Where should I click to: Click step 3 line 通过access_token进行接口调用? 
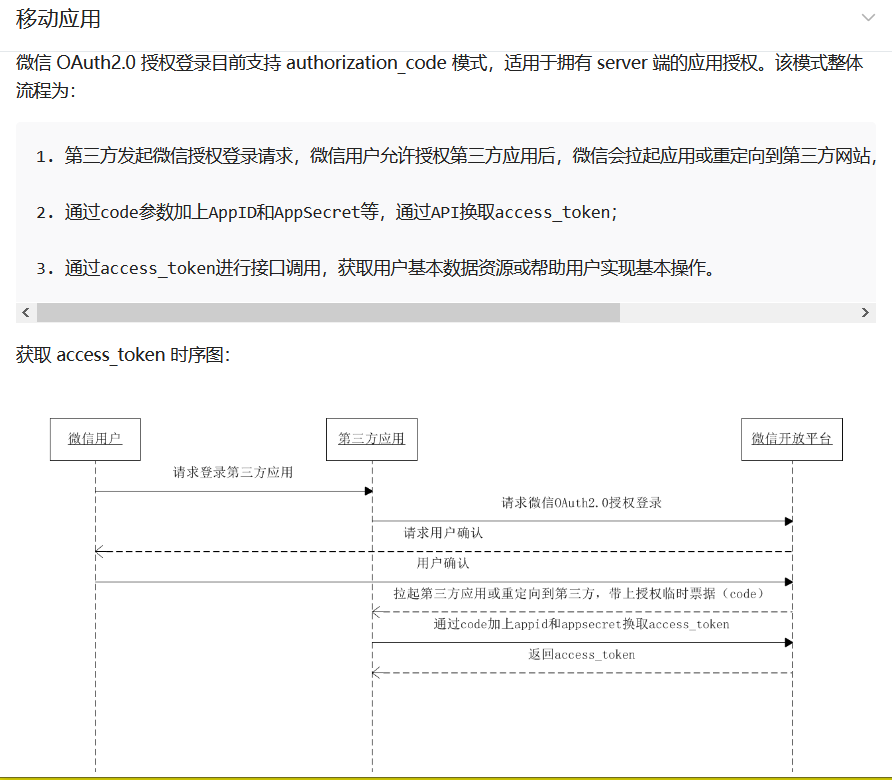click(375, 268)
